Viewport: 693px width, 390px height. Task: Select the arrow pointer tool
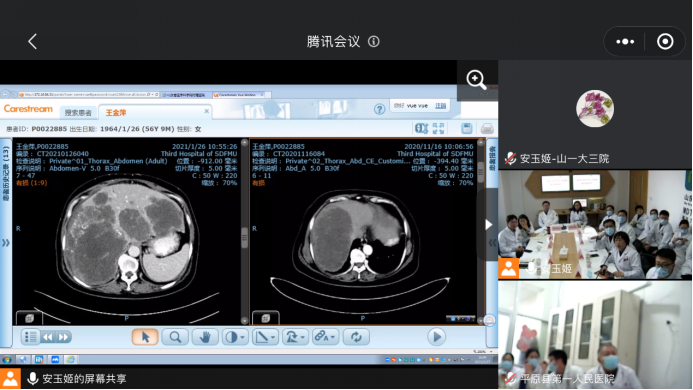point(145,337)
